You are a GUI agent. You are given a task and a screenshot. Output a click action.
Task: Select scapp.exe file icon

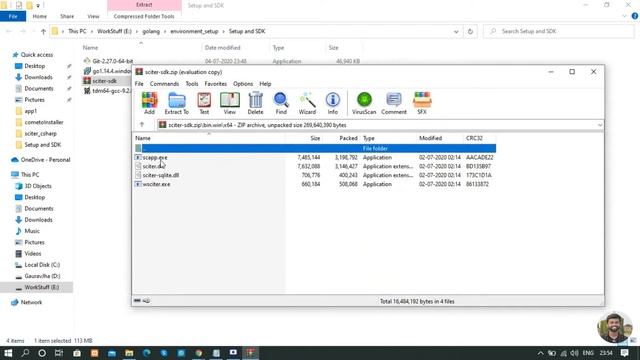tap(138, 157)
